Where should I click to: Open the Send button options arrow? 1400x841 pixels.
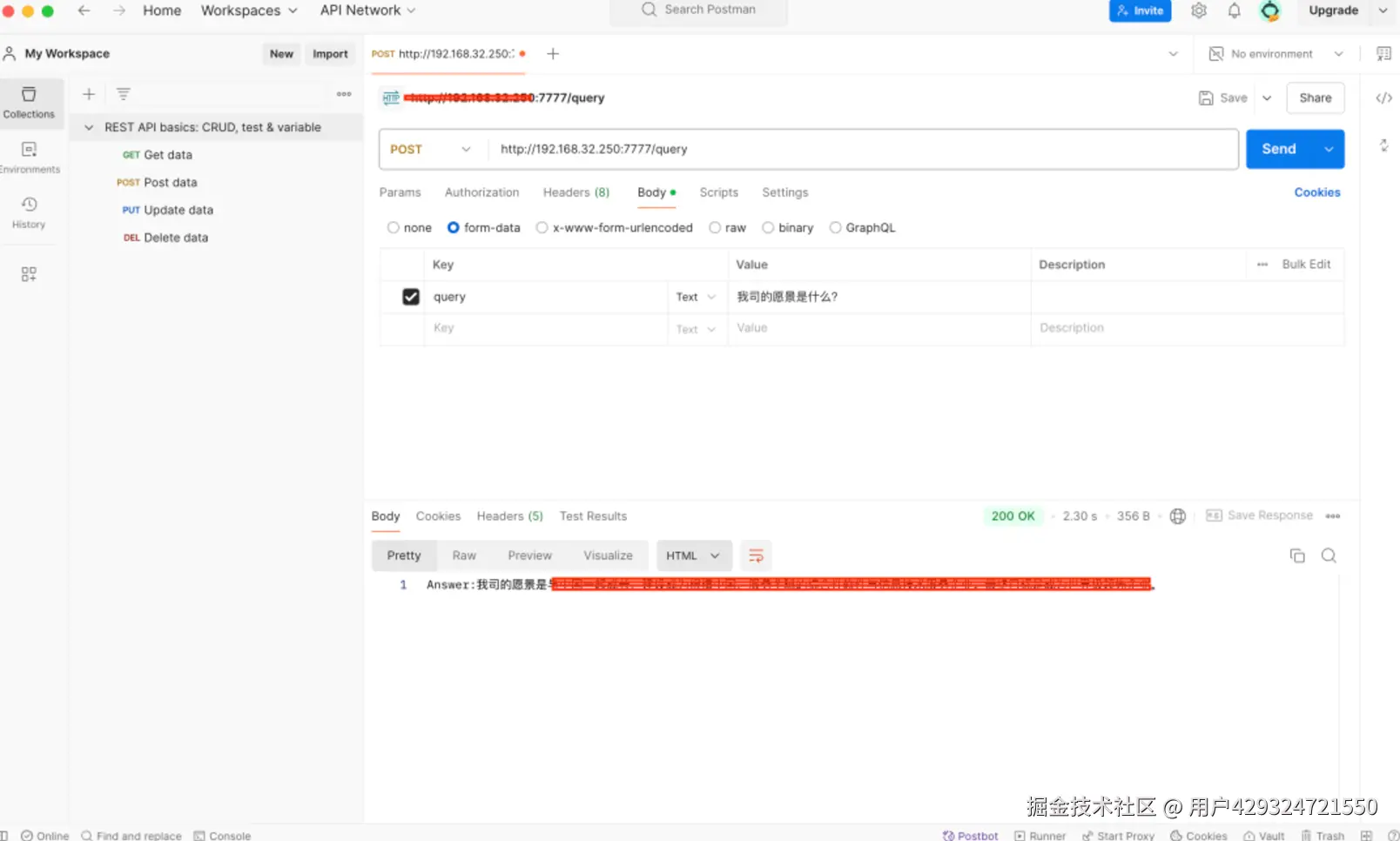tap(1329, 149)
